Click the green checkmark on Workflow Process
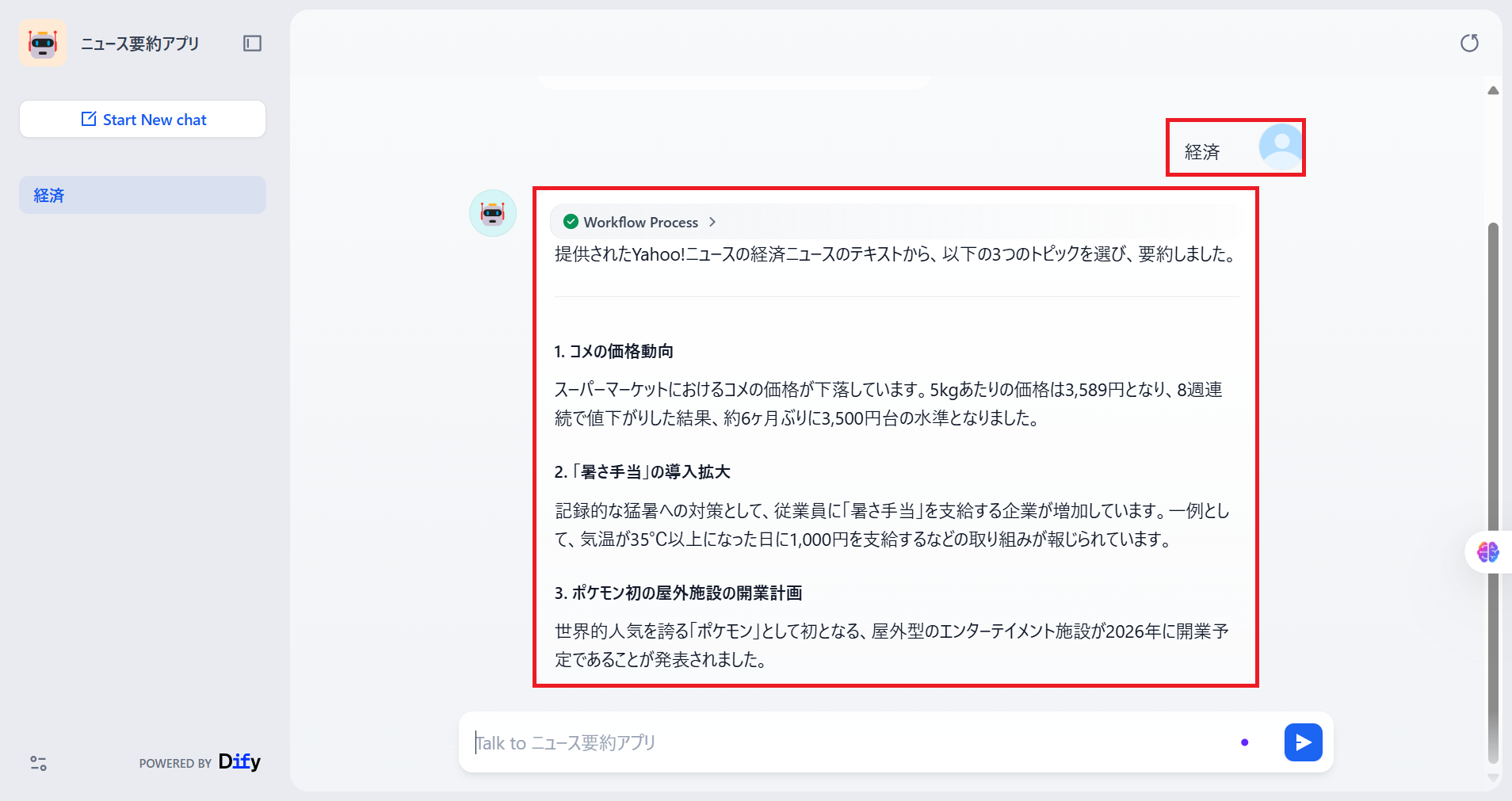 tap(571, 222)
